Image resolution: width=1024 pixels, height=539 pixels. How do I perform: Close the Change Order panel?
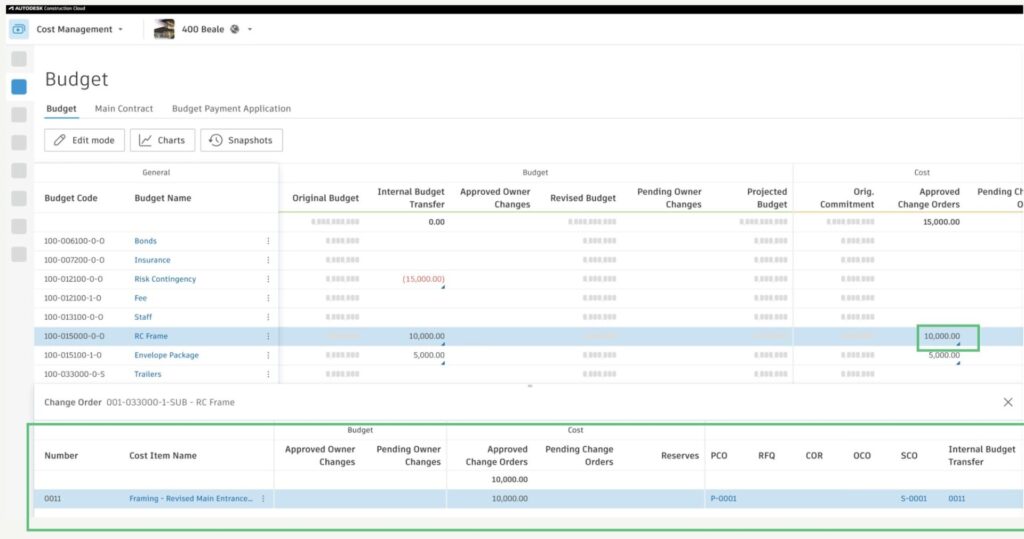(x=1007, y=401)
